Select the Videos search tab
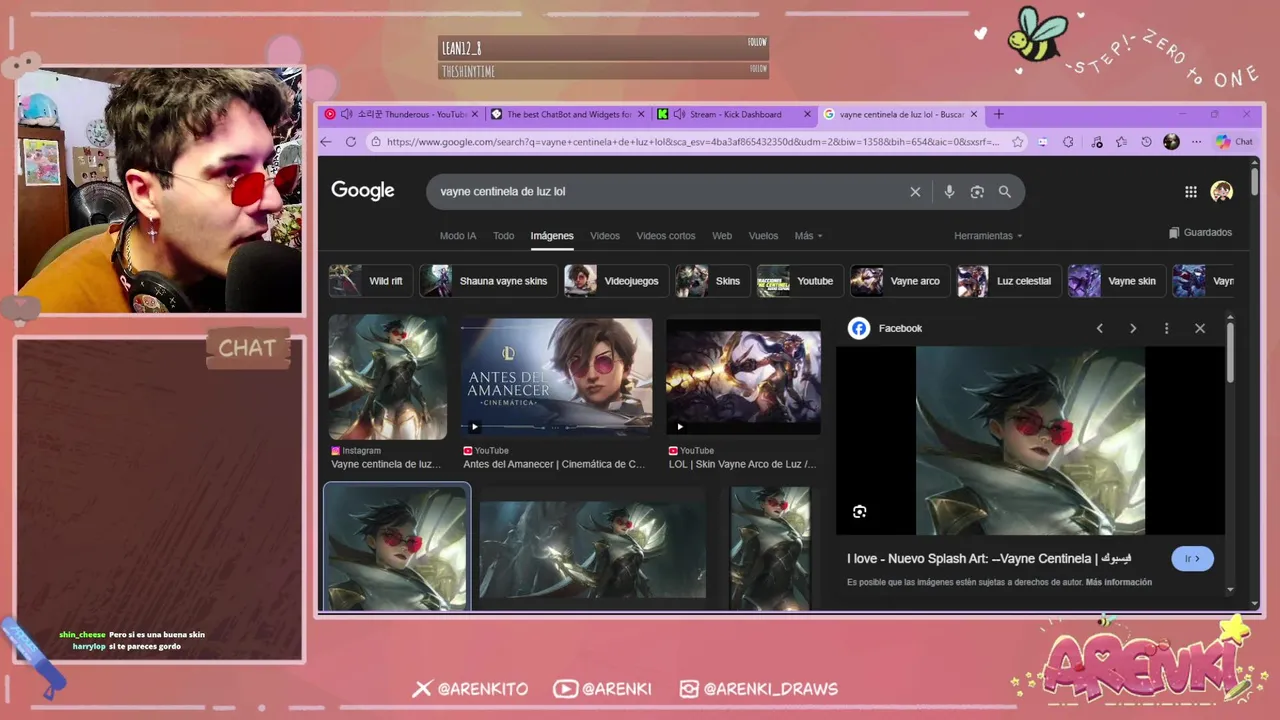This screenshot has height=720, width=1280. click(605, 236)
